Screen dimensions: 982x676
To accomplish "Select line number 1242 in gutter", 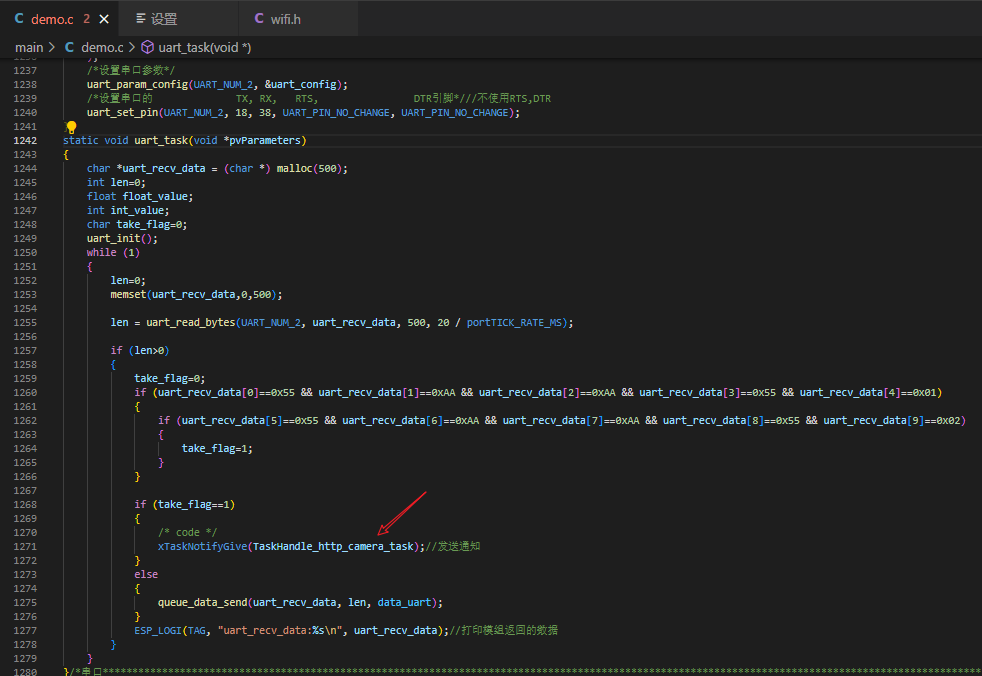I will [x=25, y=140].
